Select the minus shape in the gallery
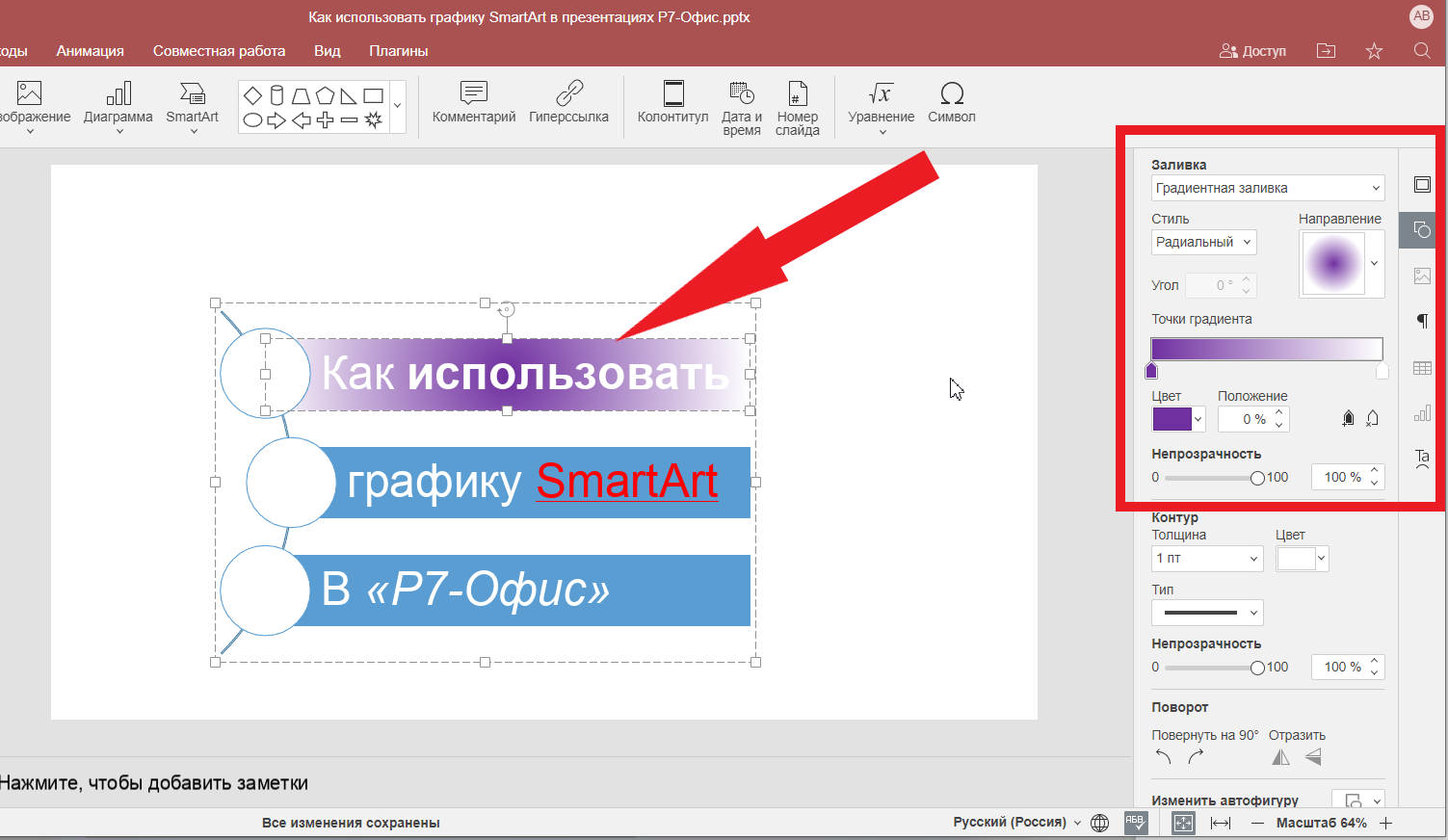 click(349, 120)
